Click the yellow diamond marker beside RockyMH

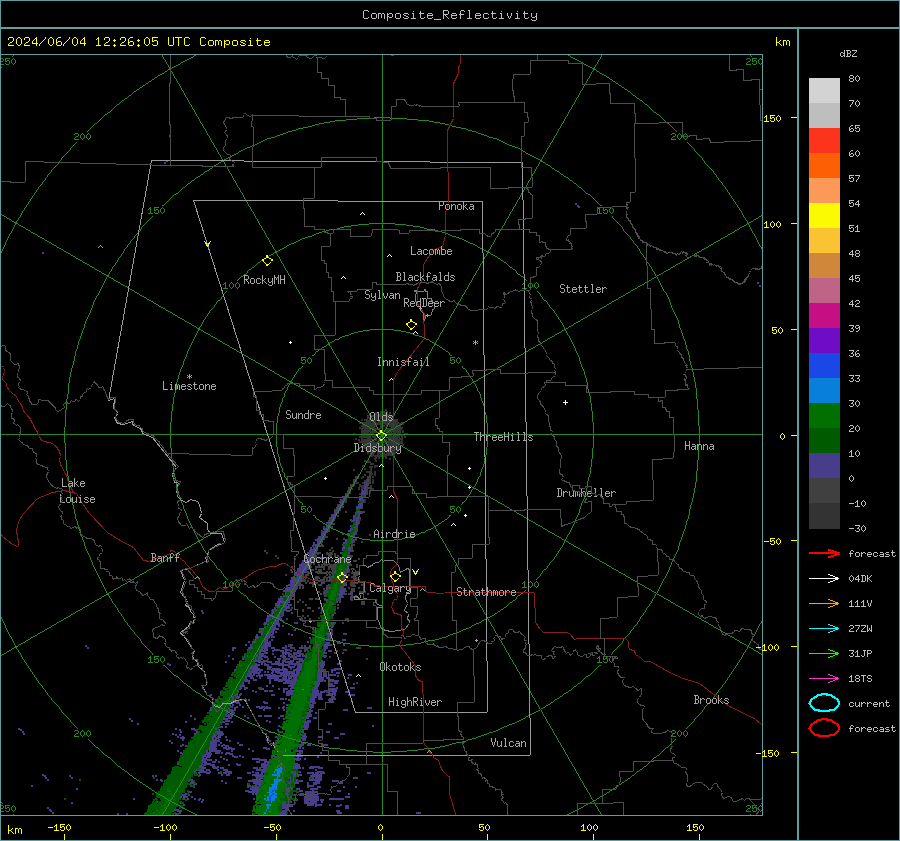(x=267, y=261)
